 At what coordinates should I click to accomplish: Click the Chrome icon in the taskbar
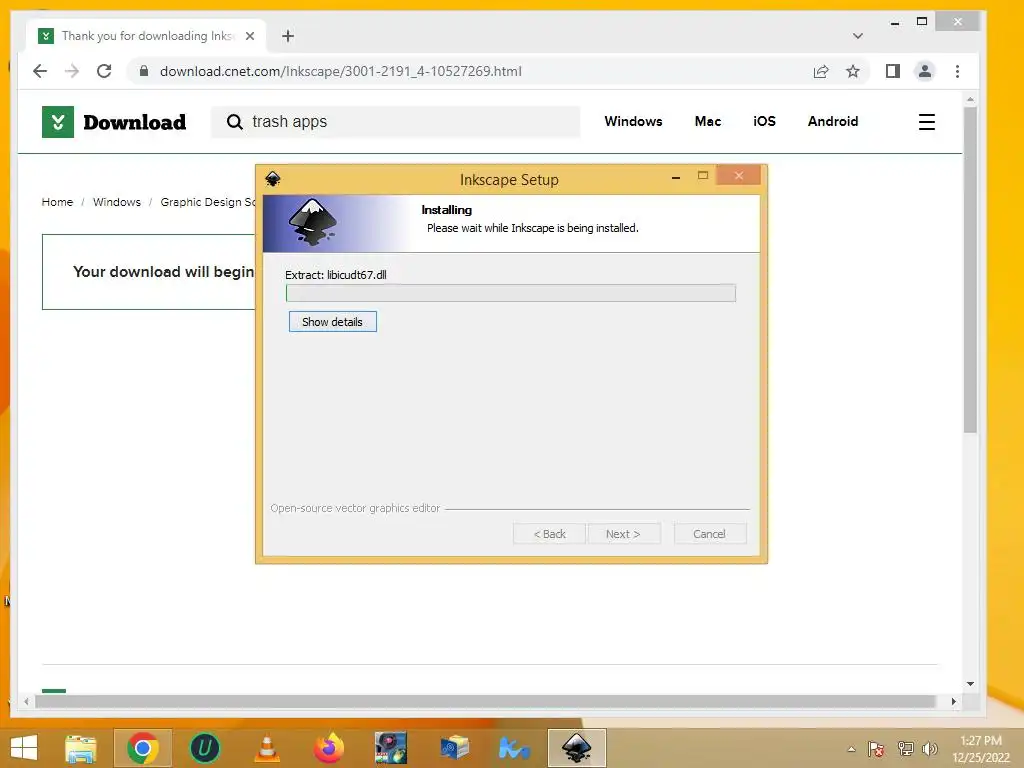143,748
